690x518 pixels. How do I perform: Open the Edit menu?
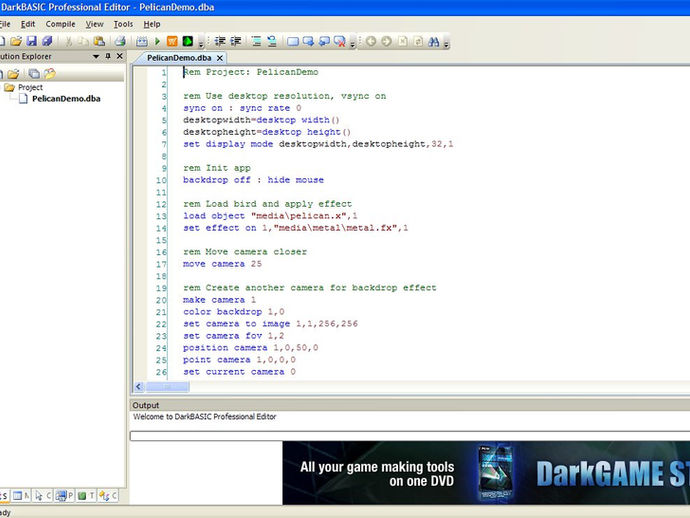click(x=28, y=24)
